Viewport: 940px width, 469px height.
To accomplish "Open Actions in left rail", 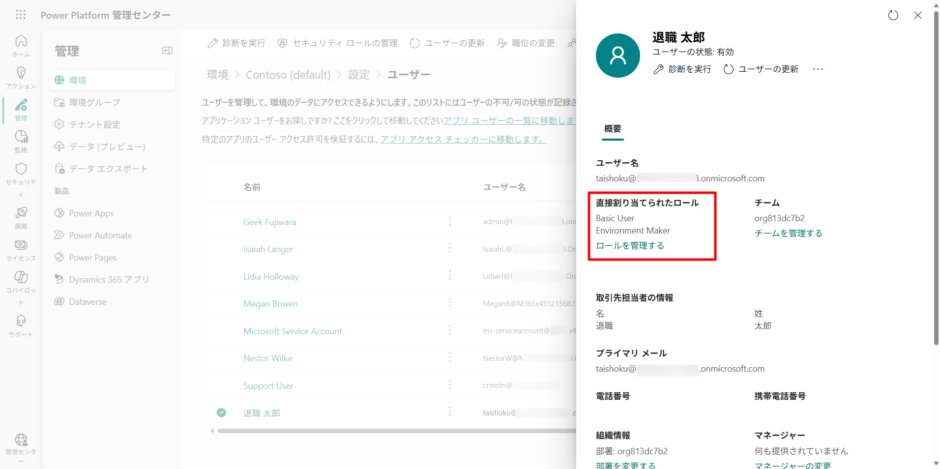I will (20, 77).
